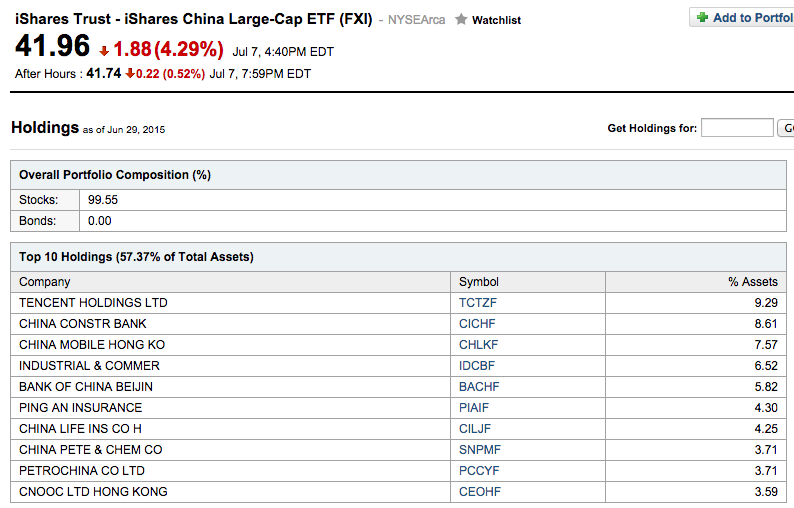Open the CEOHF symbol link

pyautogui.click(x=479, y=492)
